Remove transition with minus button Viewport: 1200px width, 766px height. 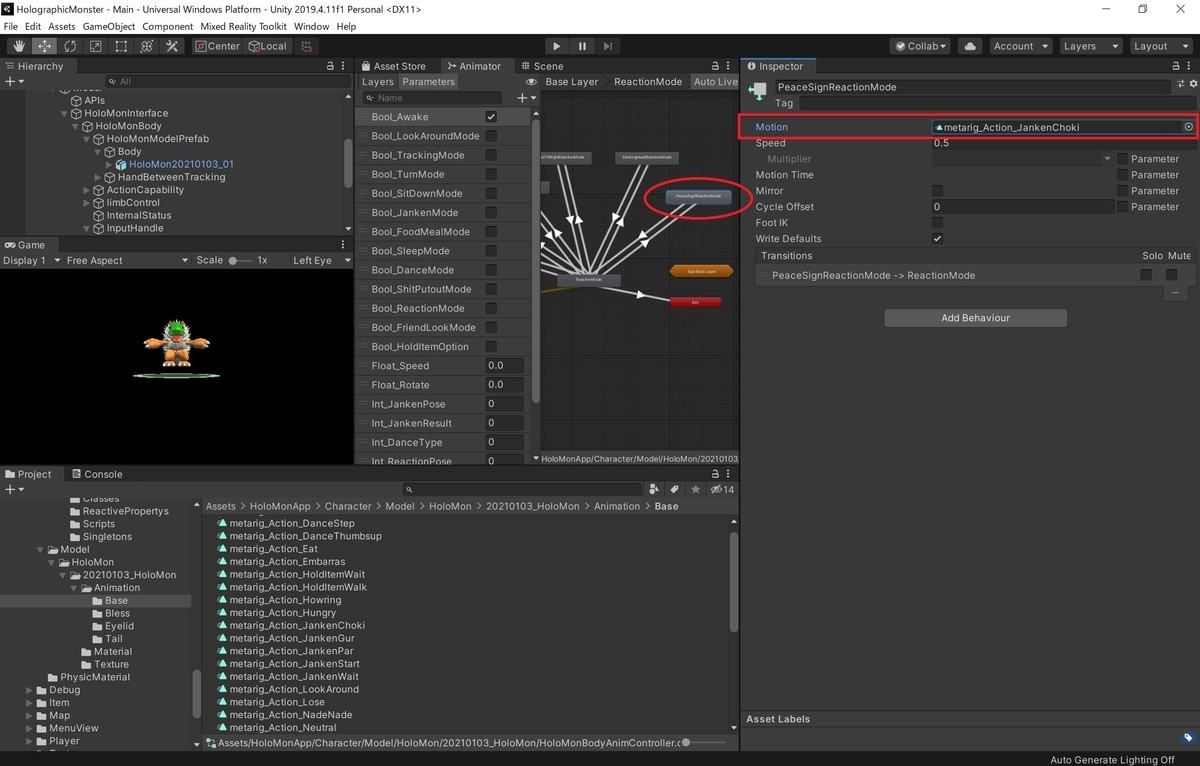[x=1176, y=293]
